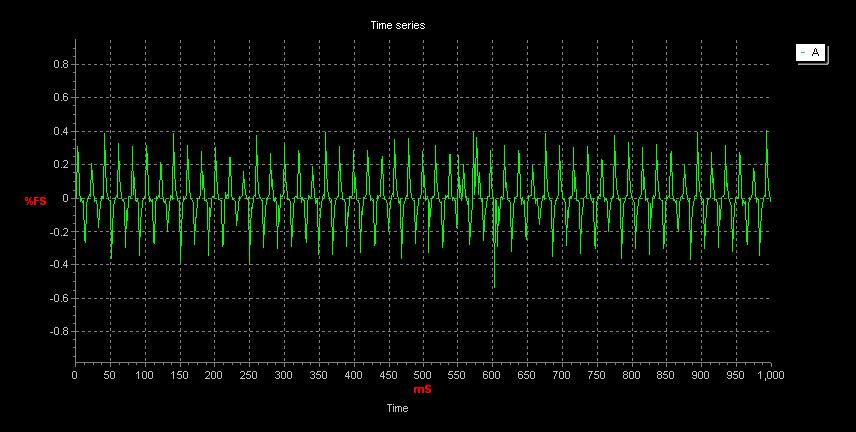Click the 250 x-axis tick label
Image resolution: width=856 pixels, height=432 pixels.
point(248,375)
